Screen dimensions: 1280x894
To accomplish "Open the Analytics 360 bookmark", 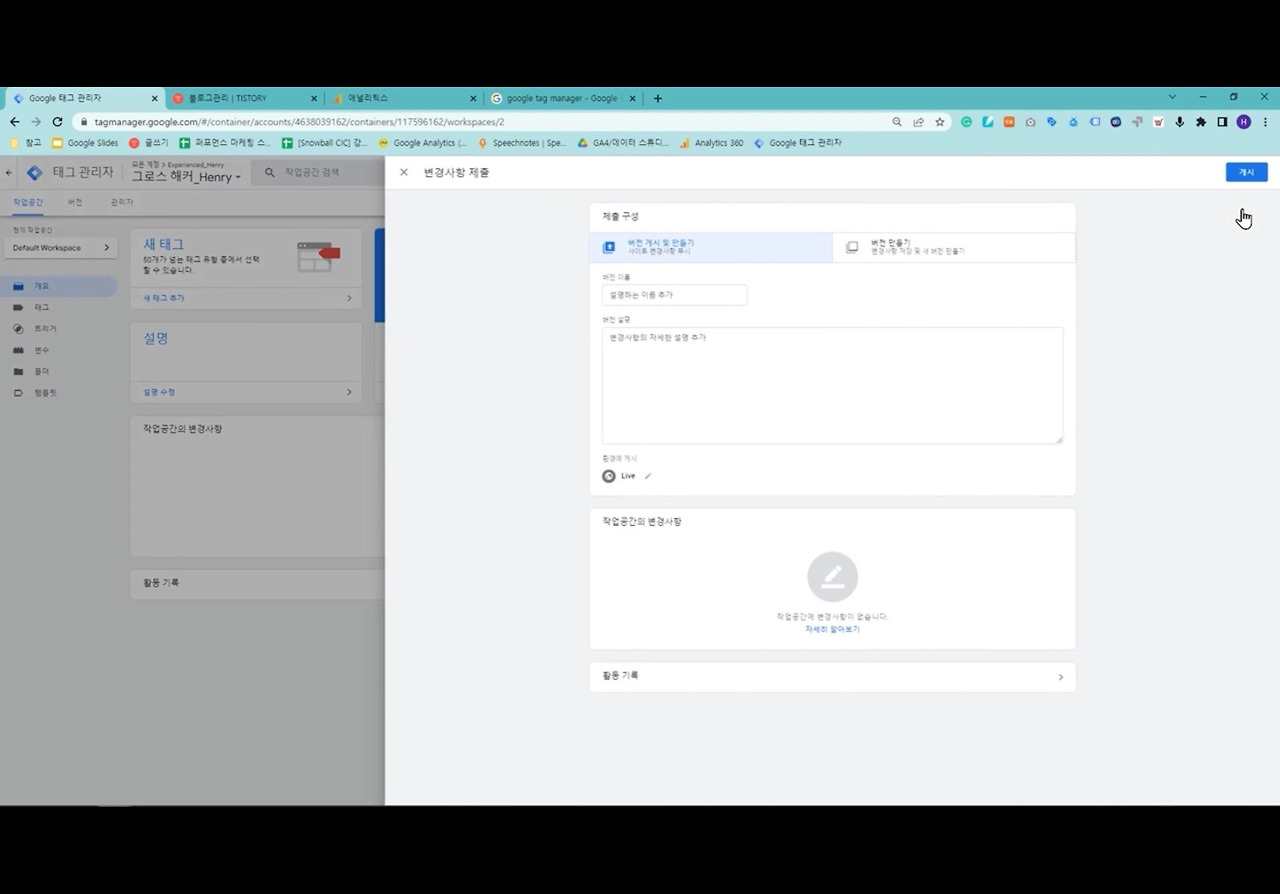I will click(712, 143).
